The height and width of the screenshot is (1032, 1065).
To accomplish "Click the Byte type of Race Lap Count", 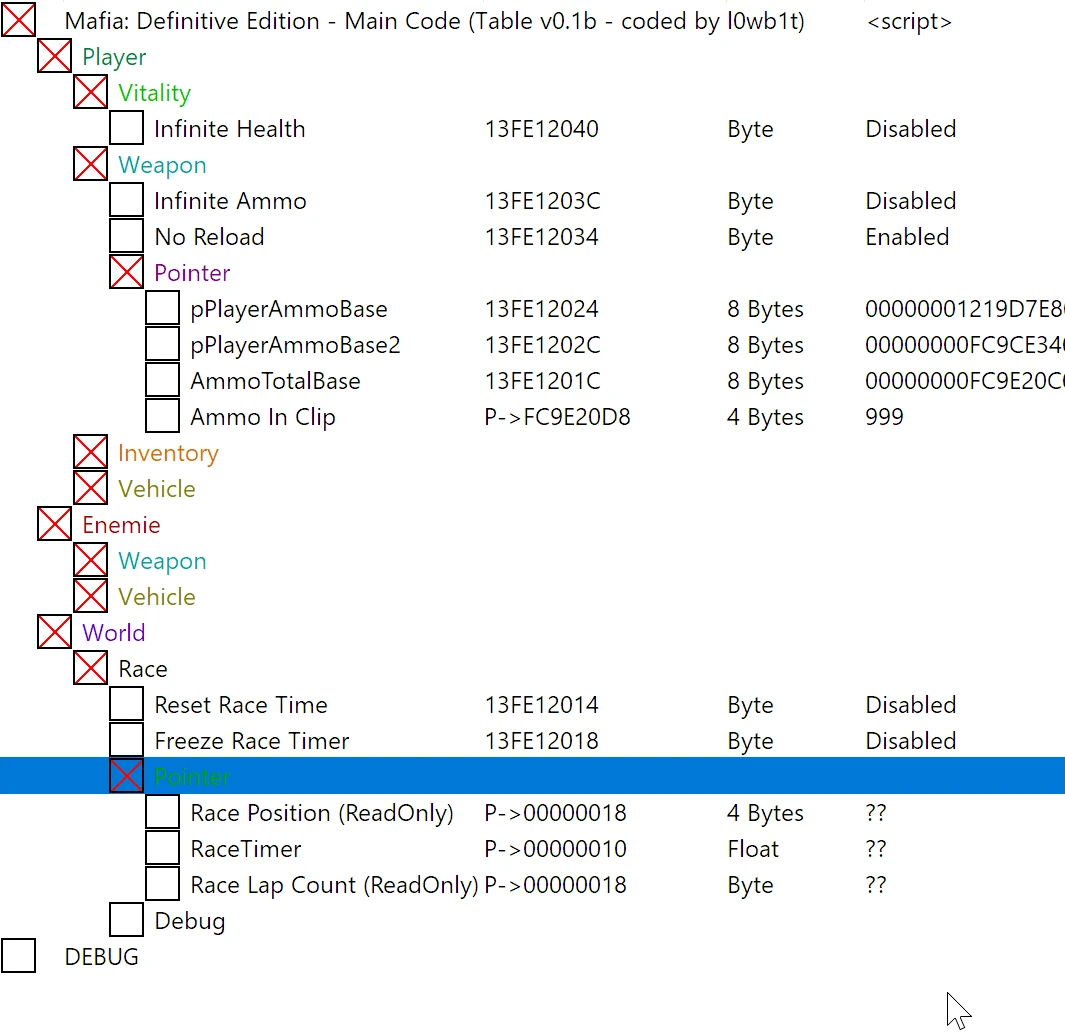I will click(750, 885).
